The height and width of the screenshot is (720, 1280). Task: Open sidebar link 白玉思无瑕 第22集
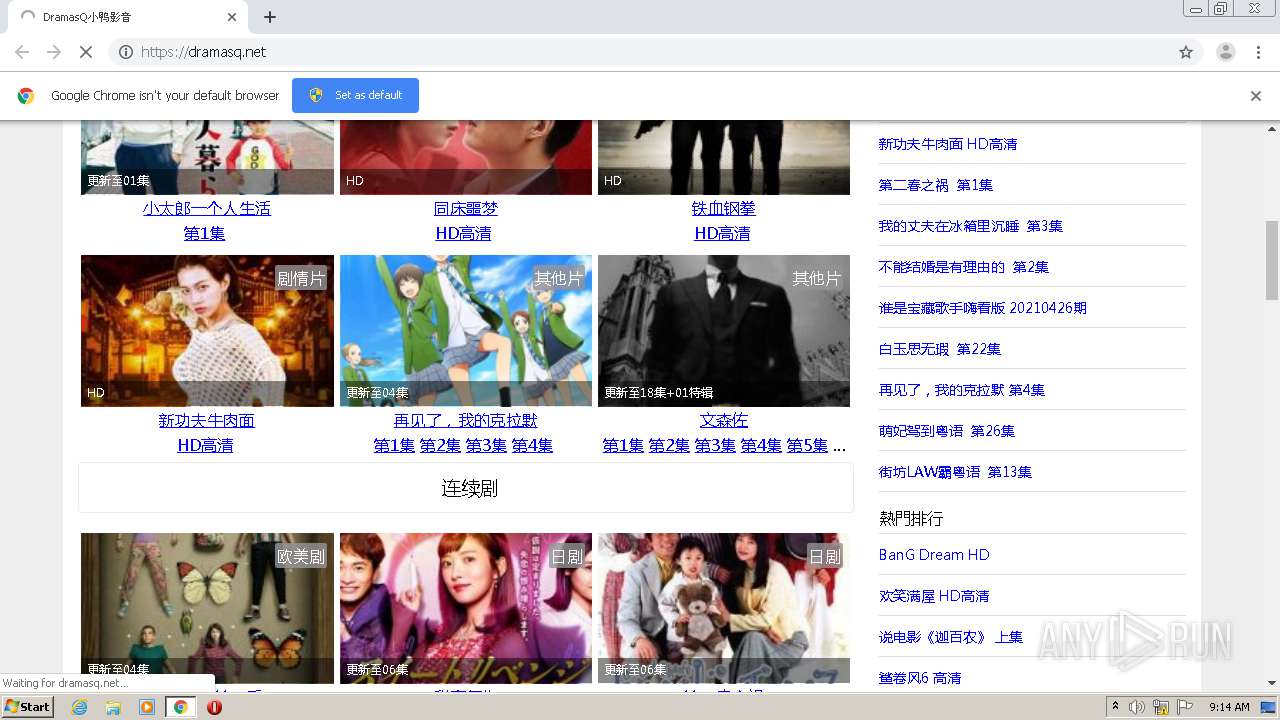pos(940,349)
